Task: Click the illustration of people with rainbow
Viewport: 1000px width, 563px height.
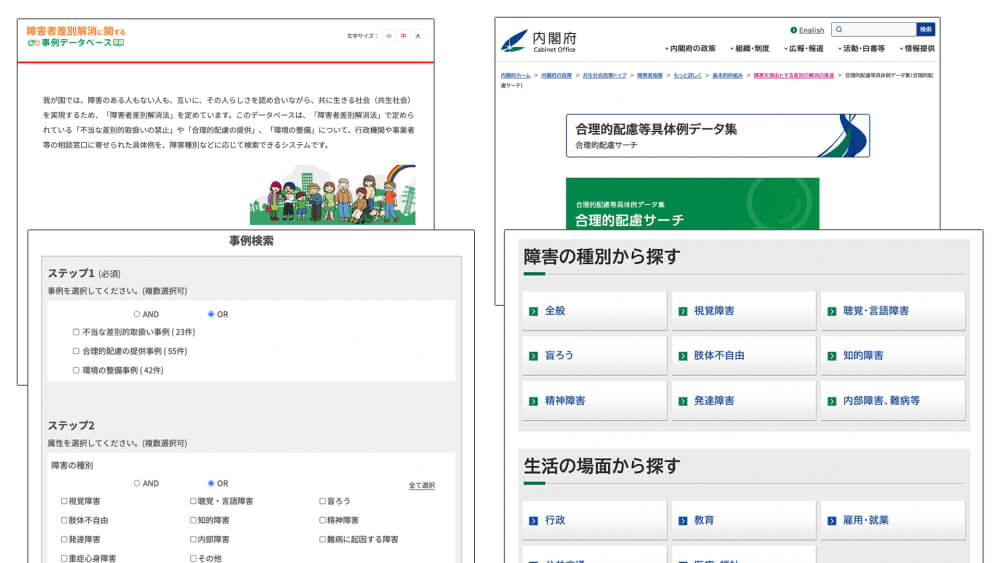Action: click(332, 194)
